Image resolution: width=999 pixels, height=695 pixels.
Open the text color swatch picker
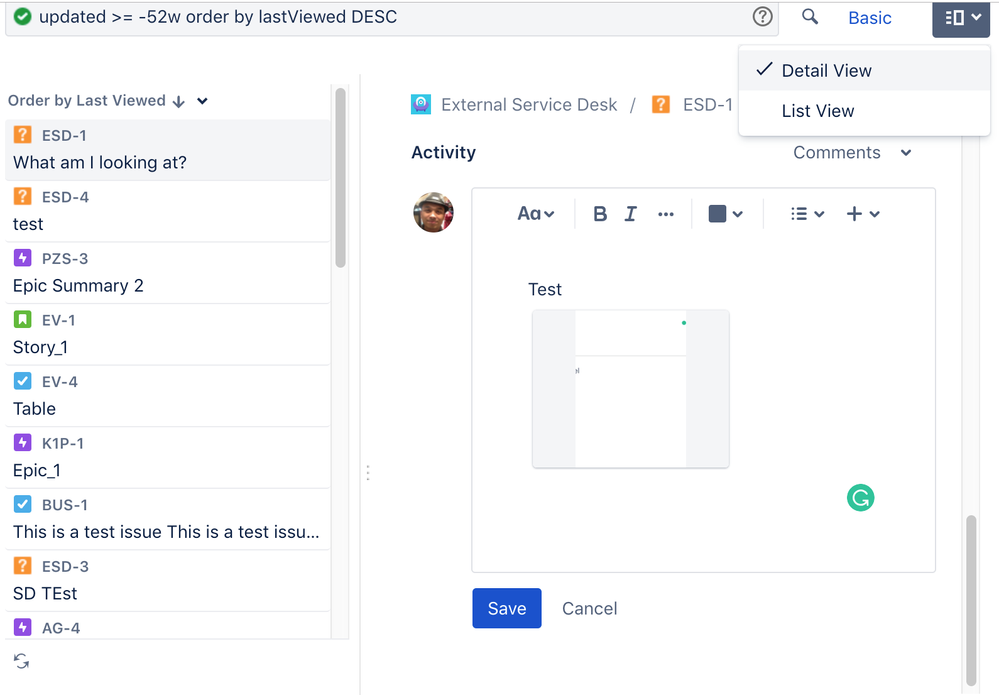pos(724,213)
